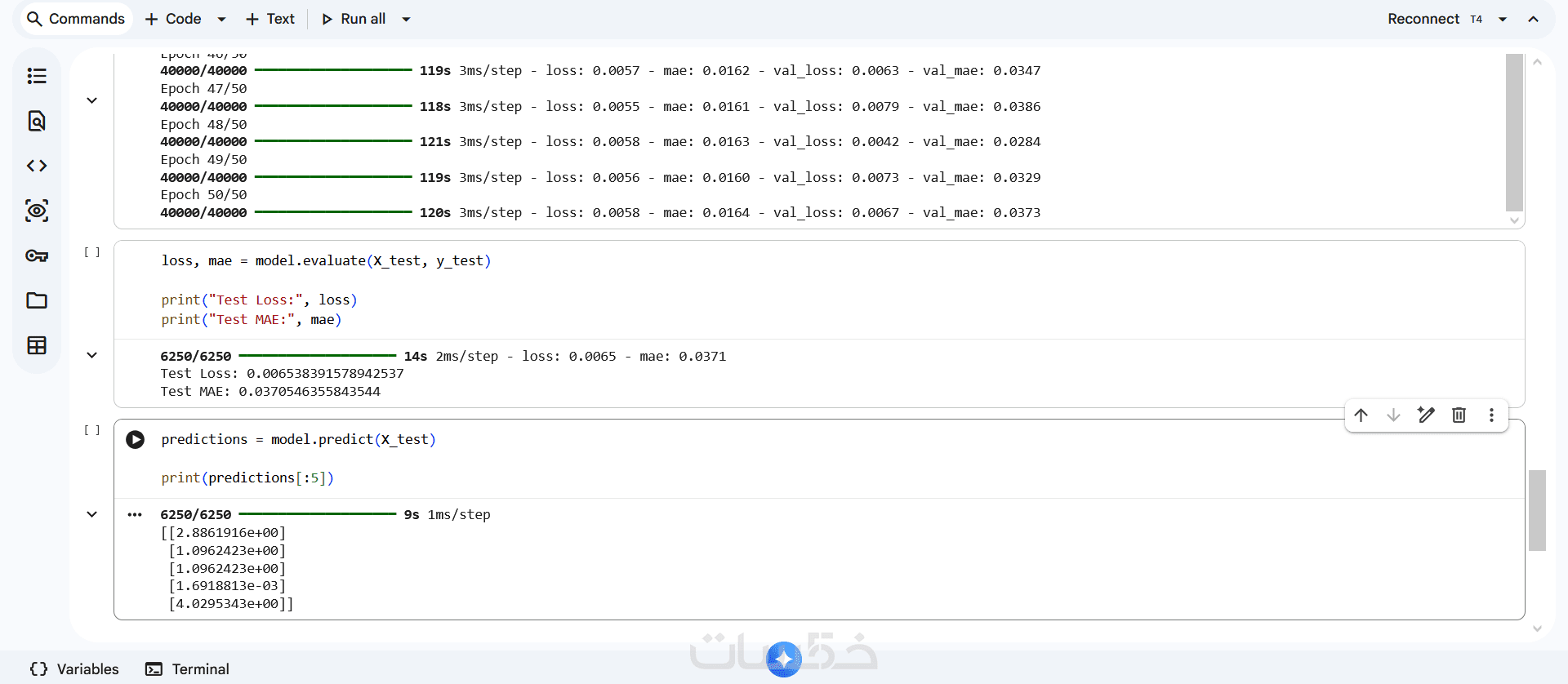The height and width of the screenshot is (684, 1568).
Task: Open the Secrets key panel
Action: [x=37, y=255]
